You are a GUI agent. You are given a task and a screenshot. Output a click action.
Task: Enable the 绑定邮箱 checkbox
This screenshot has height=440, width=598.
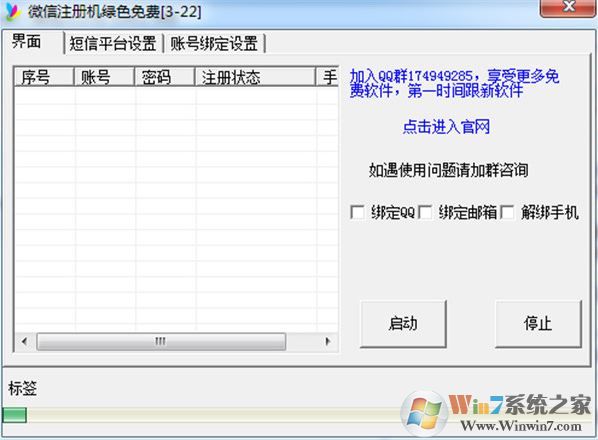(425, 212)
